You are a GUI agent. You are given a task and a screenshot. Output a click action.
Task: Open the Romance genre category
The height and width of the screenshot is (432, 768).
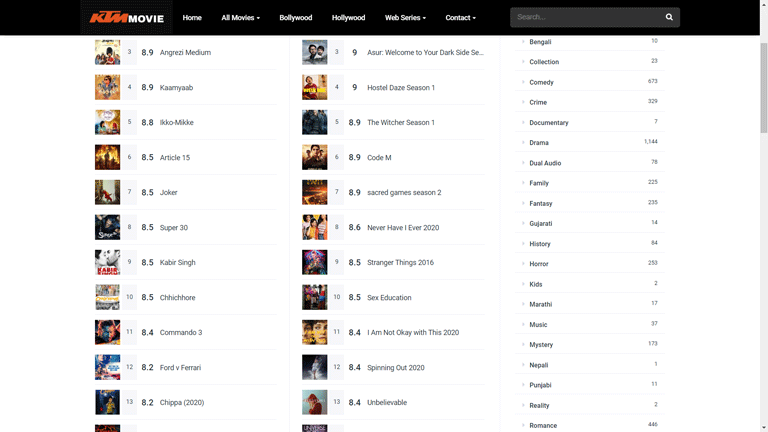click(x=543, y=426)
